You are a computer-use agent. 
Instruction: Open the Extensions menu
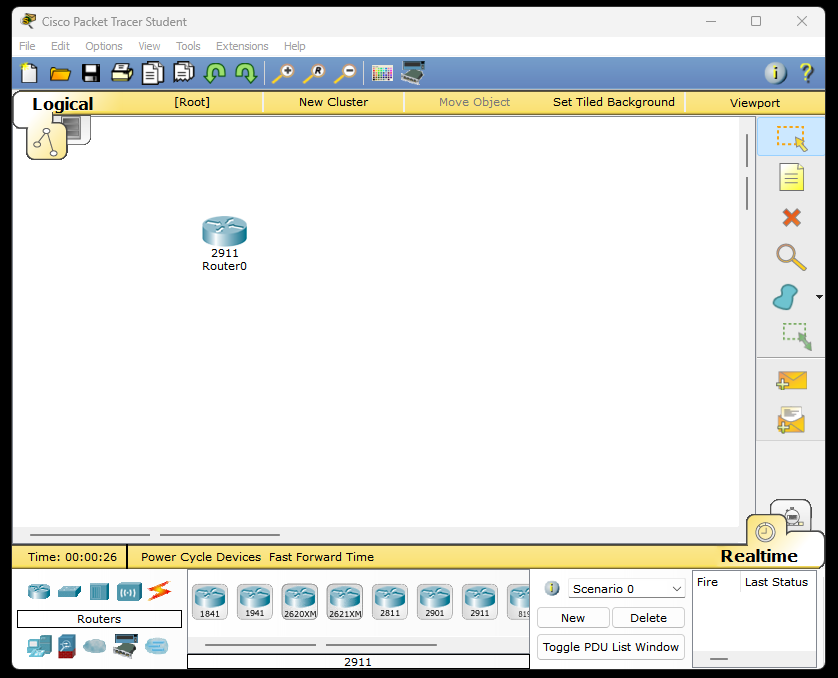click(242, 46)
